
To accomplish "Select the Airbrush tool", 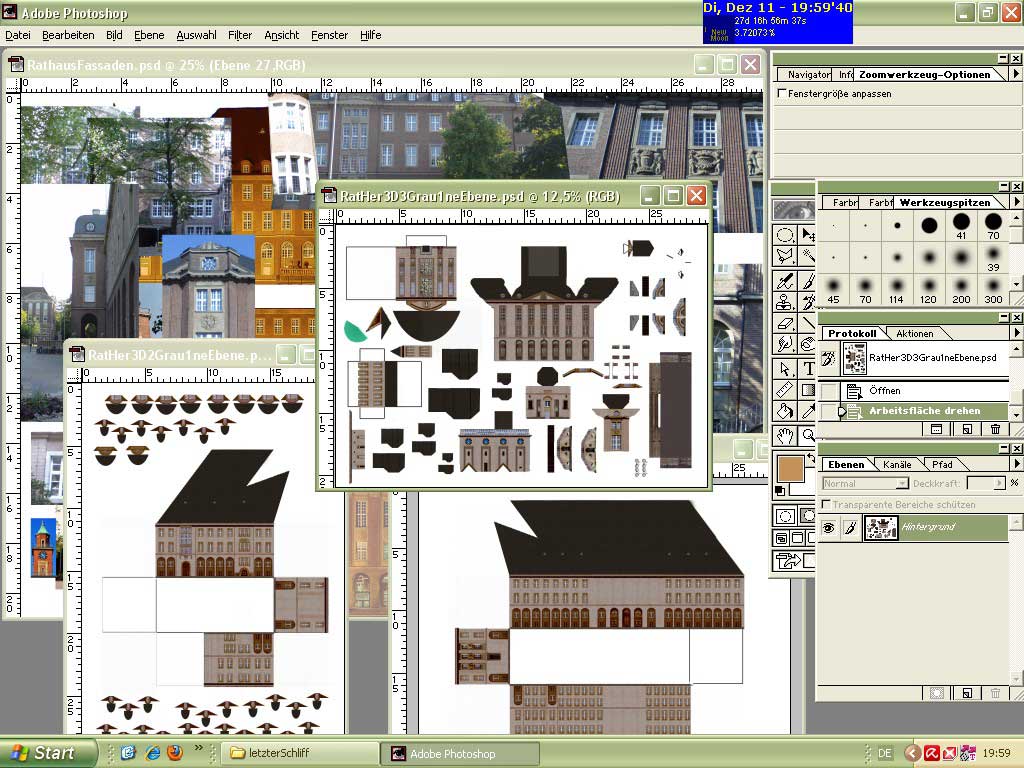I will 784,281.
